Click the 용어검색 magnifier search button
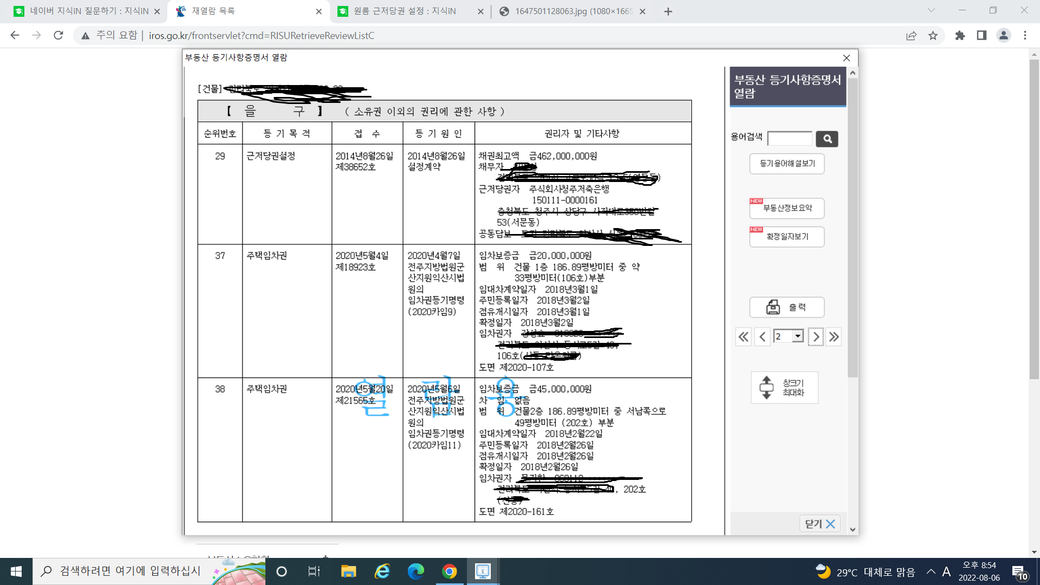The width and height of the screenshot is (1040, 585). pos(826,139)
